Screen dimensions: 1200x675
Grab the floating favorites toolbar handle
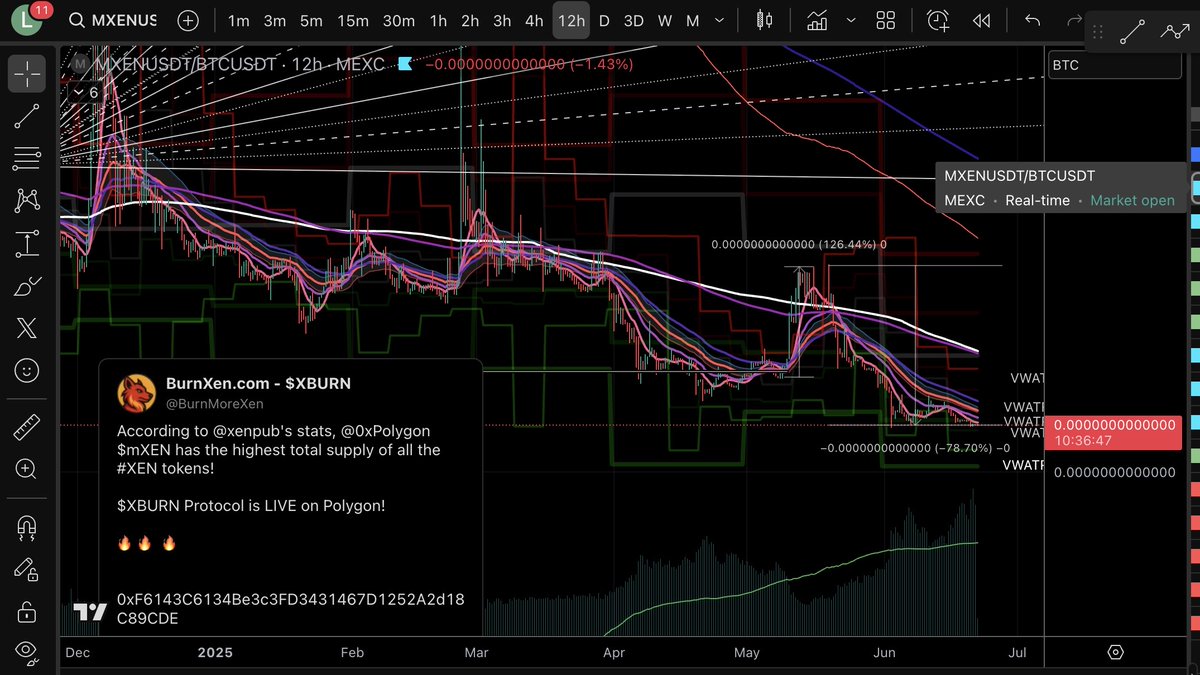(1098, 32)
